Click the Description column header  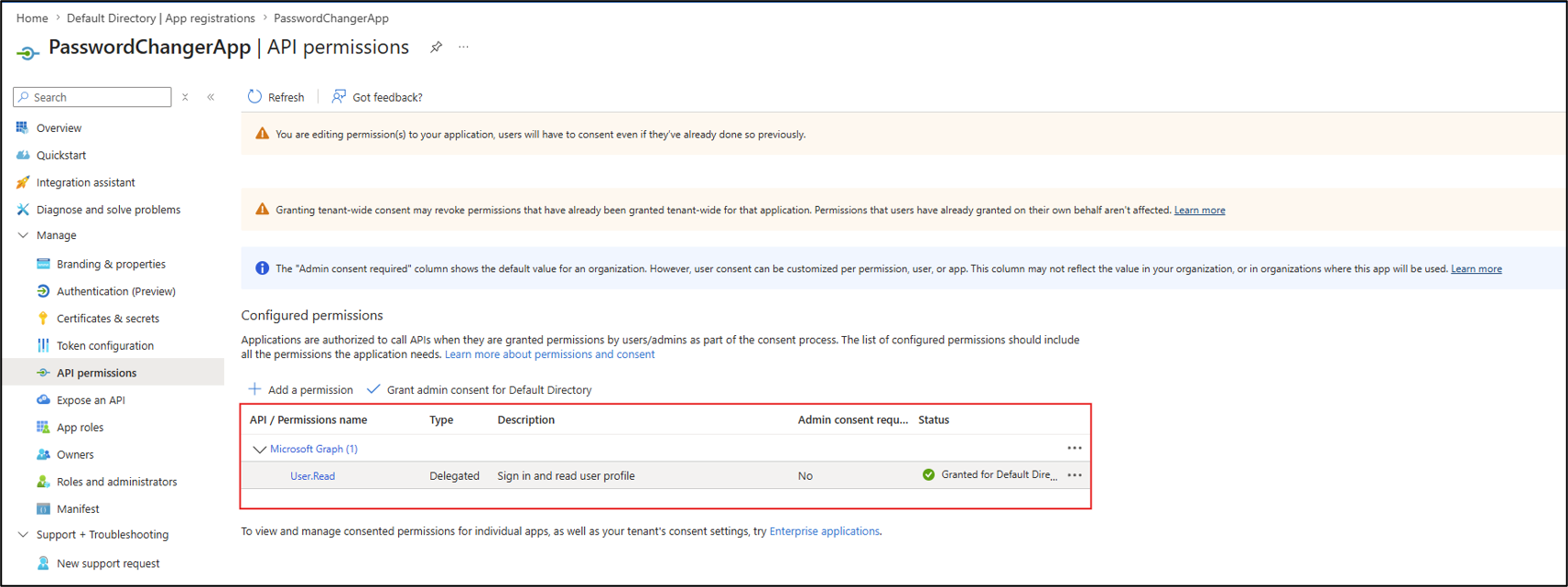click(525, 420)
